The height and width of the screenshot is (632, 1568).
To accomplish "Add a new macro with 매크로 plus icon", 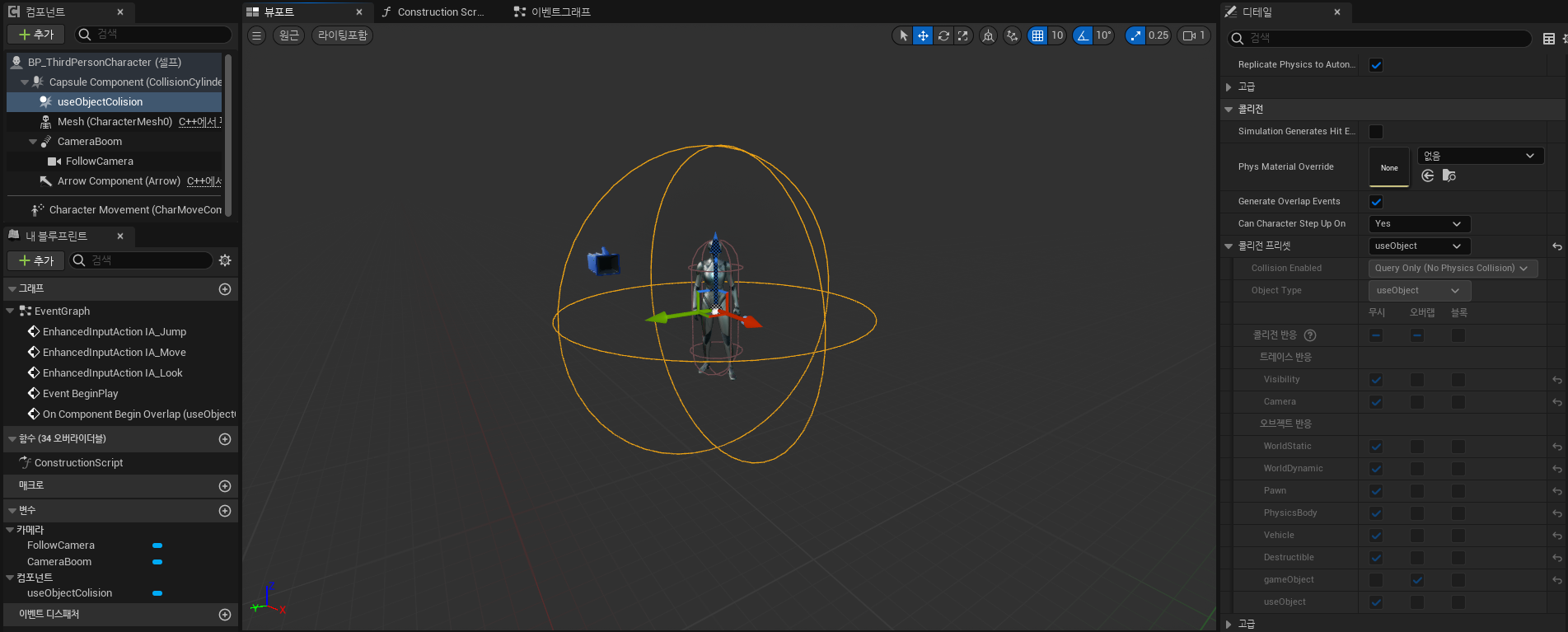I will pyautogui.click(x=225, y=486).
